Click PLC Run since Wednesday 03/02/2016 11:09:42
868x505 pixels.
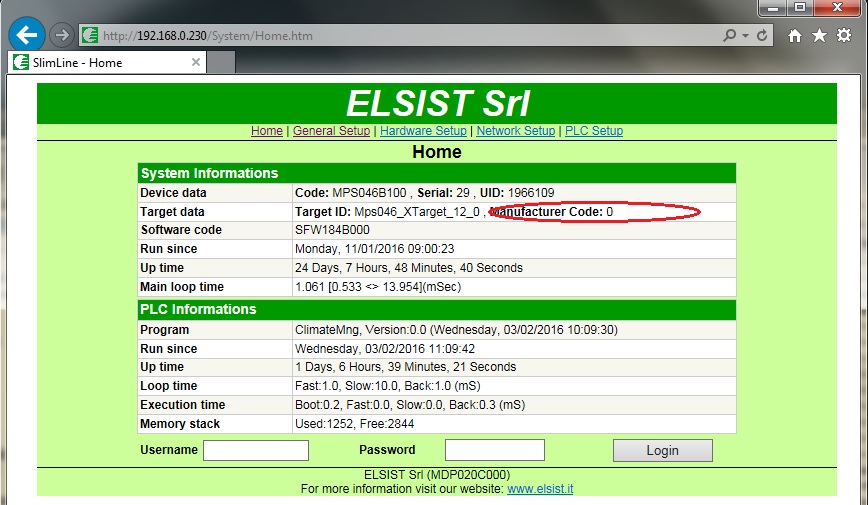(x=385, y=349)
